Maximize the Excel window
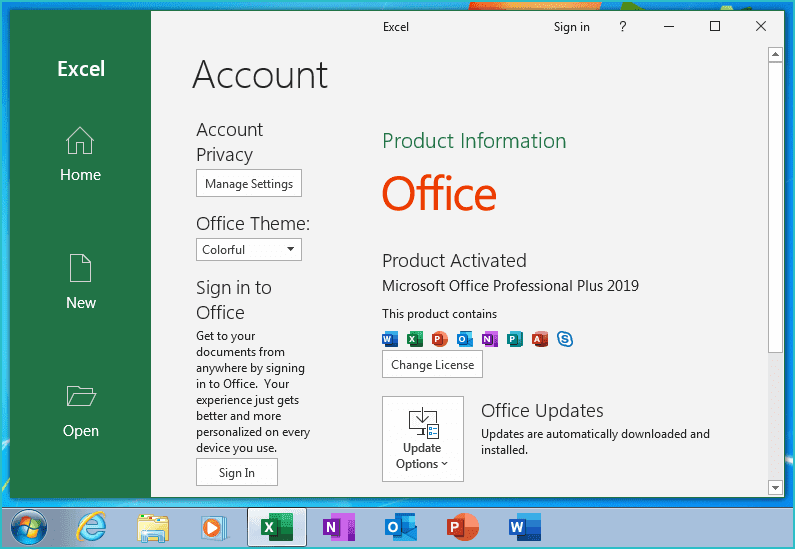795x549 pixels. tap(715, 26)
